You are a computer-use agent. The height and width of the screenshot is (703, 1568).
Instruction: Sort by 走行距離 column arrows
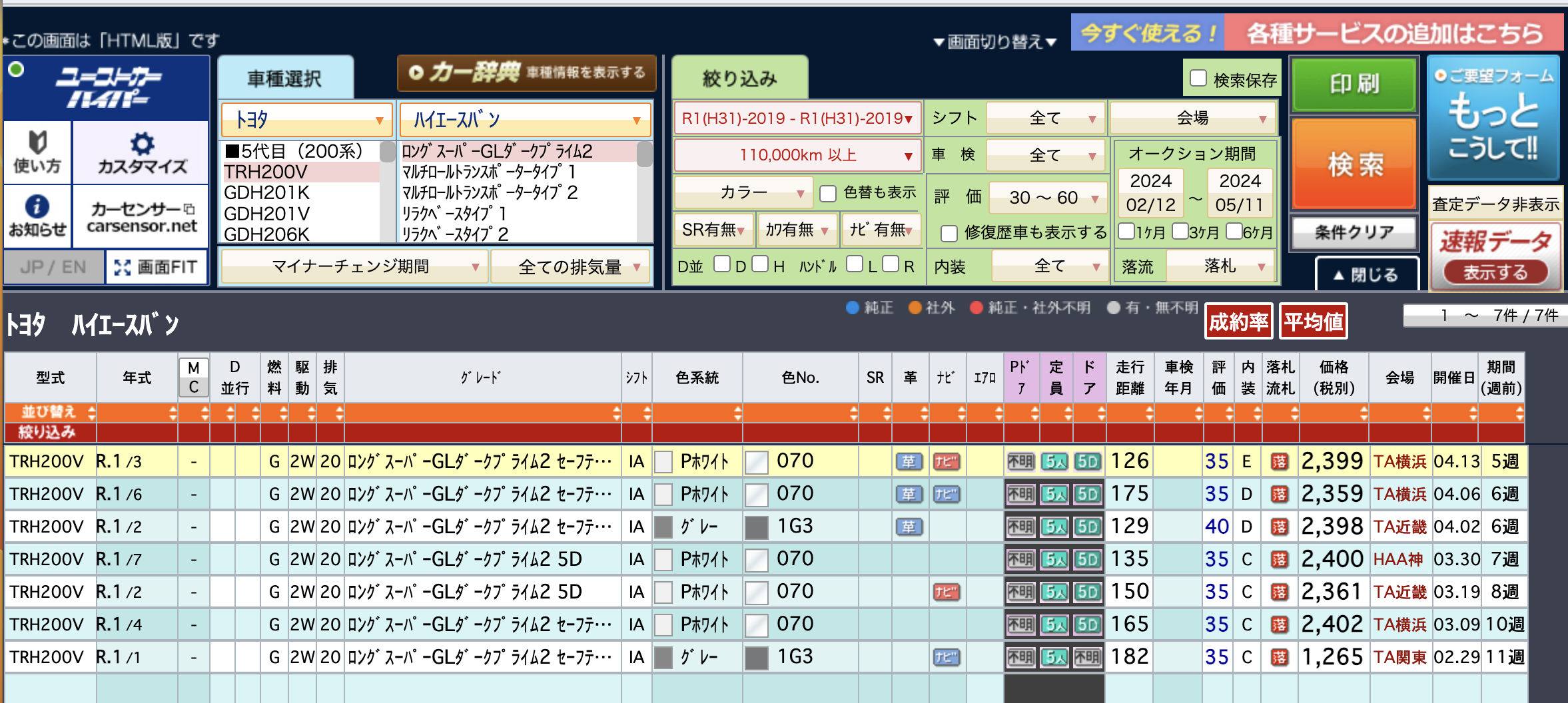tap(1149, 413)
